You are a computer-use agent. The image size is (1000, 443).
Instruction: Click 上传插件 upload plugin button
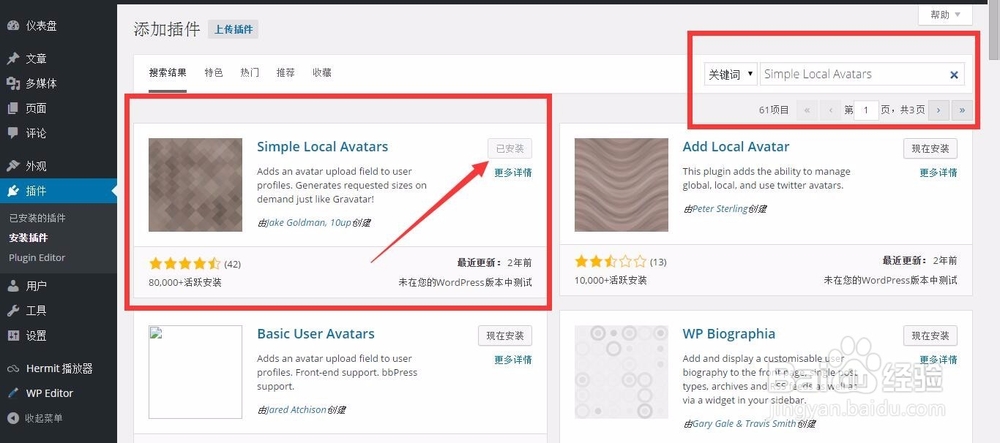[x=233, y=29]
